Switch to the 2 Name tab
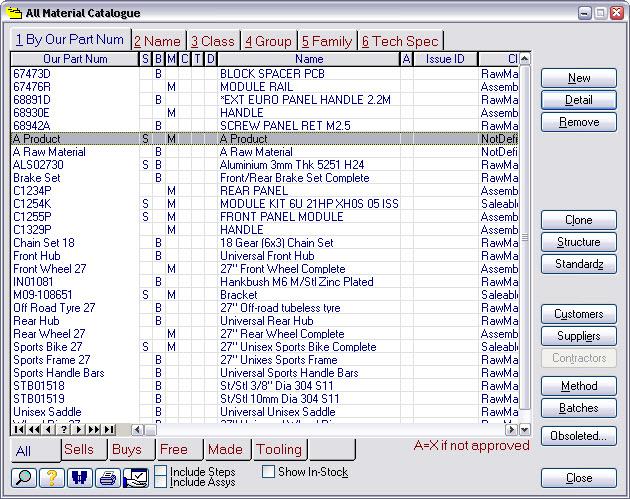 pyautogui.click(x=158, y=41)
